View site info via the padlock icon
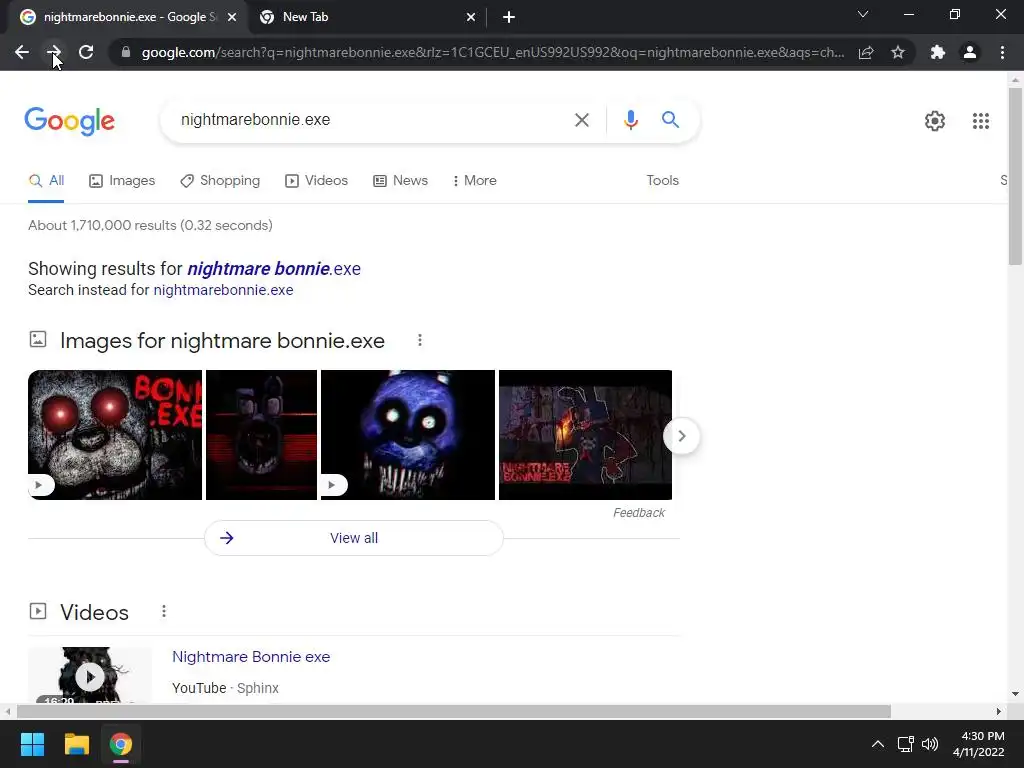Image resolution: width=1024 pixels, height=768 pixels. 126,52
